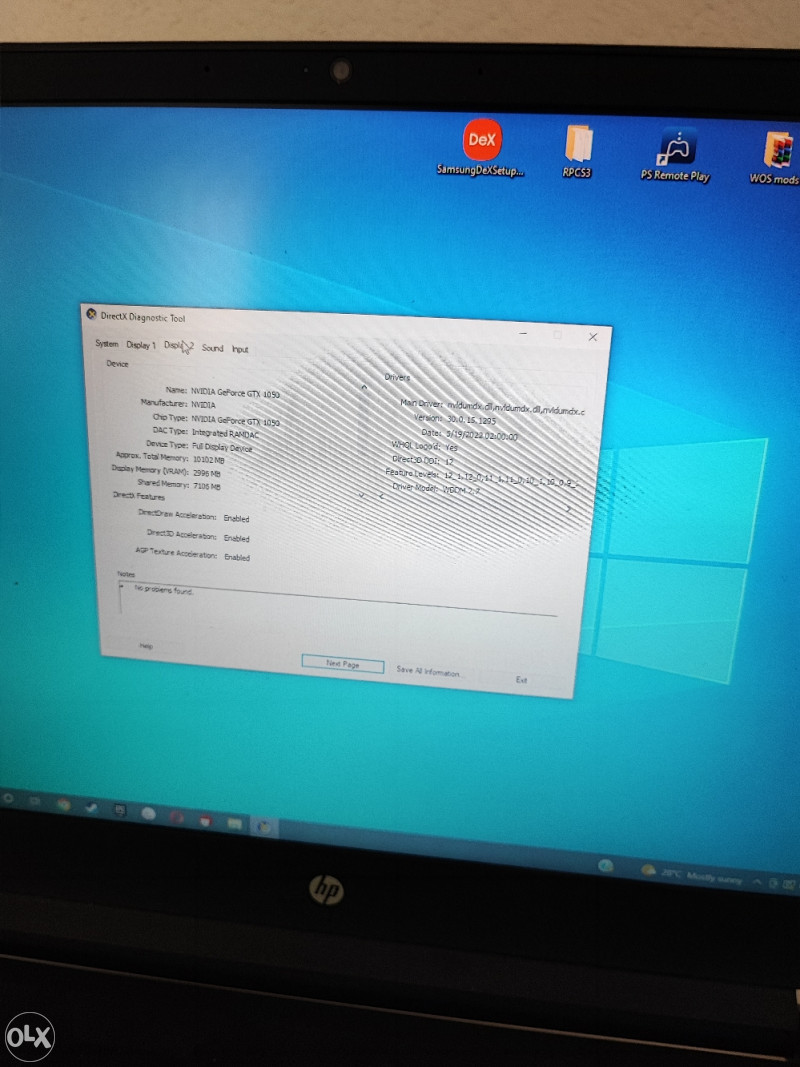Switch to the Input tab

[x=240, y=349]
